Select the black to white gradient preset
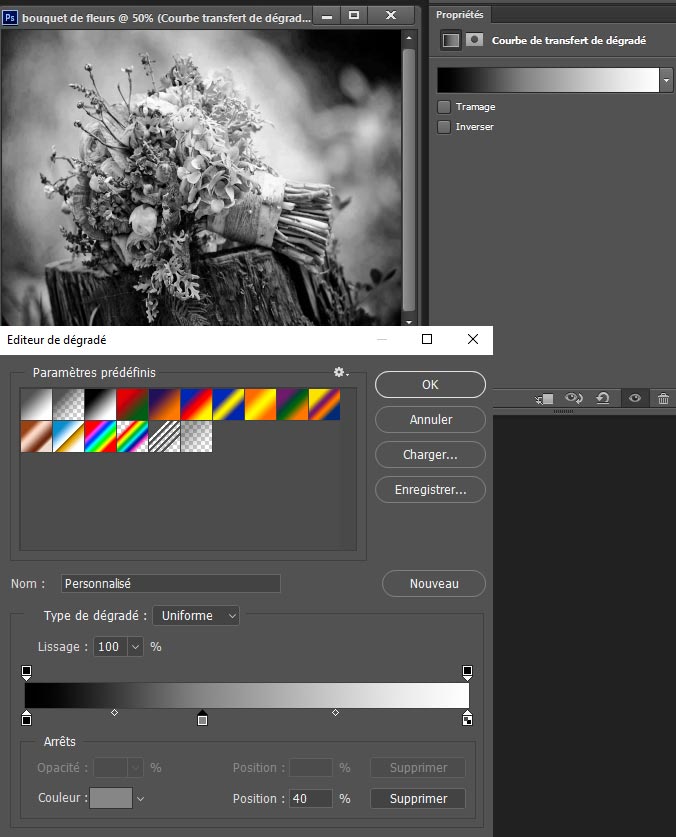Screen dimensions: 676x837 coord(101,404)
